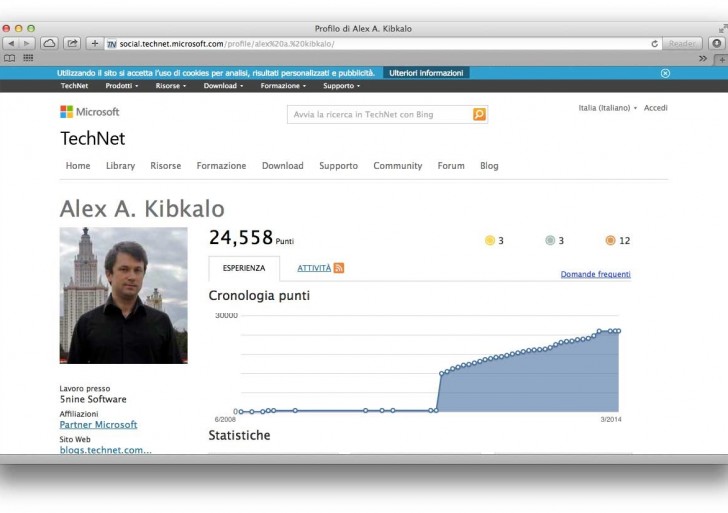The image size is (728, 513).
Task: Open the Domande frequenti link
Action: (595, 274)
